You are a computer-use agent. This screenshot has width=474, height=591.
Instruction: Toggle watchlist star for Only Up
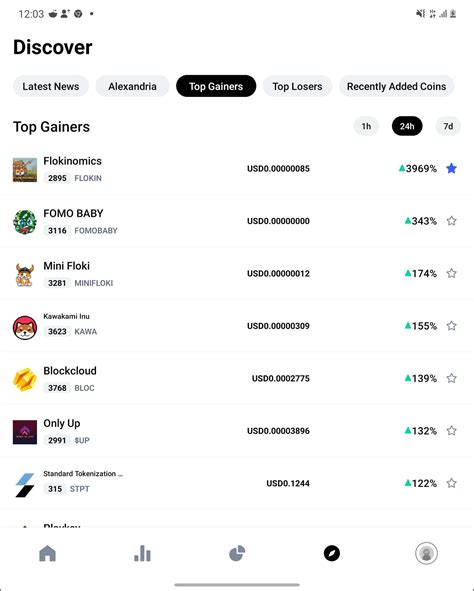coord(451,430)
